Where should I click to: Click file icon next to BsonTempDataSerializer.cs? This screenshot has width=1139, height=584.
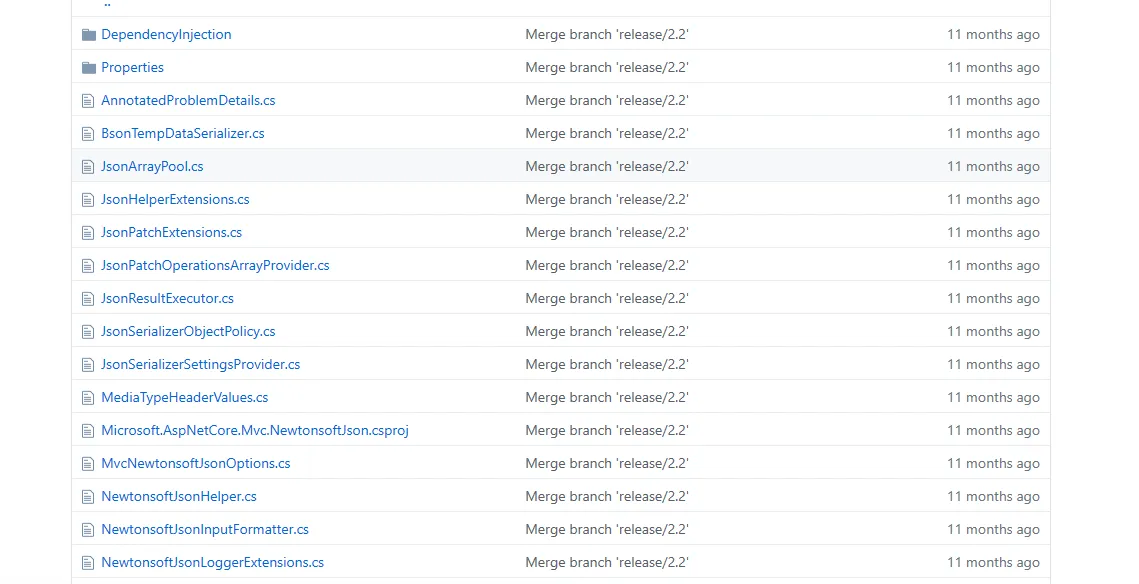[88, 134]
